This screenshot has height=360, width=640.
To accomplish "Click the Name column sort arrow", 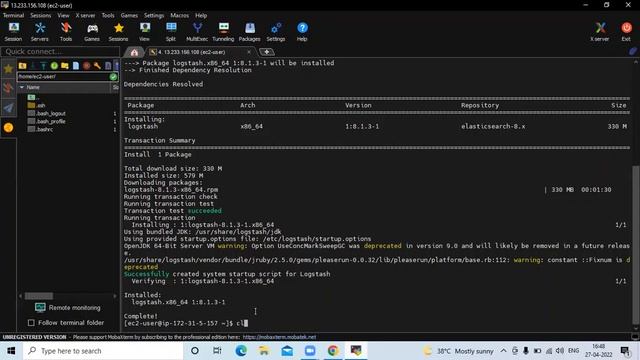I will [x=22, y=87].
